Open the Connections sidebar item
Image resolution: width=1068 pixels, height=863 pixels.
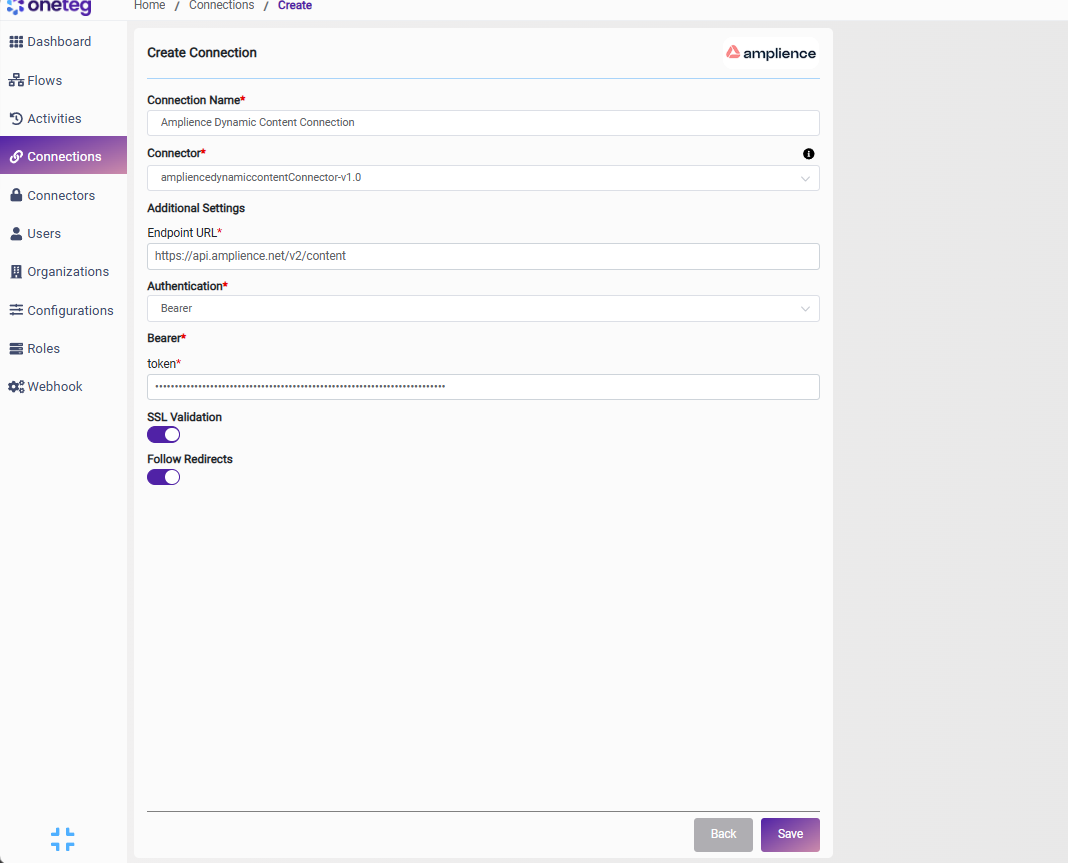click(x=63, y=155)
